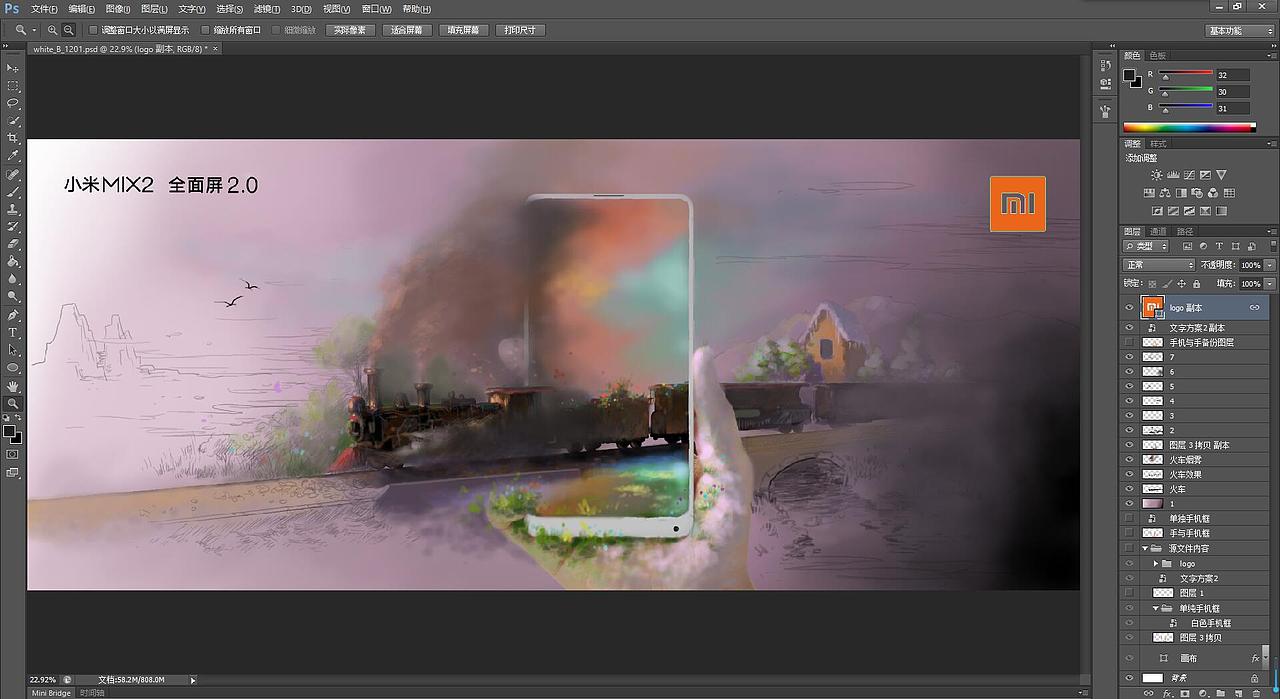
Task: Hide the '背景' layer
Action: [x=1129, y=678]
